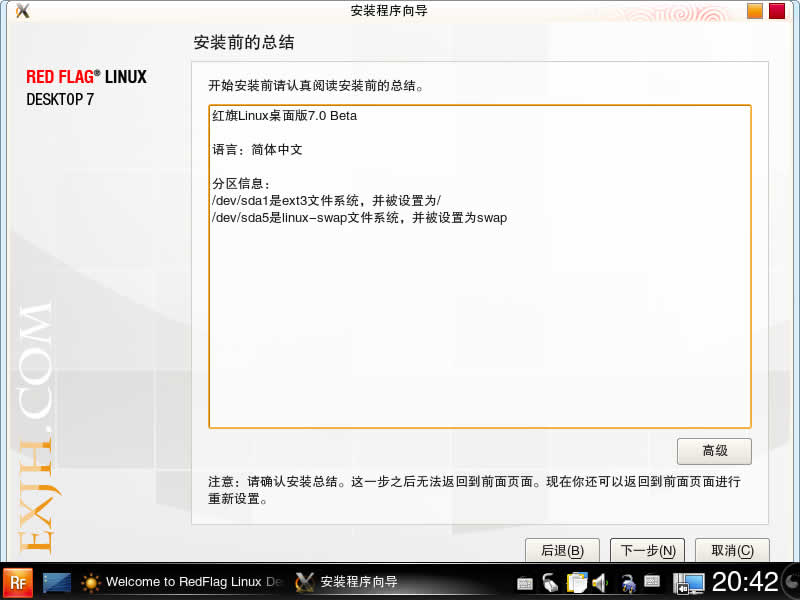Cancel installation with the 取消(C) button

click(732, 551)
